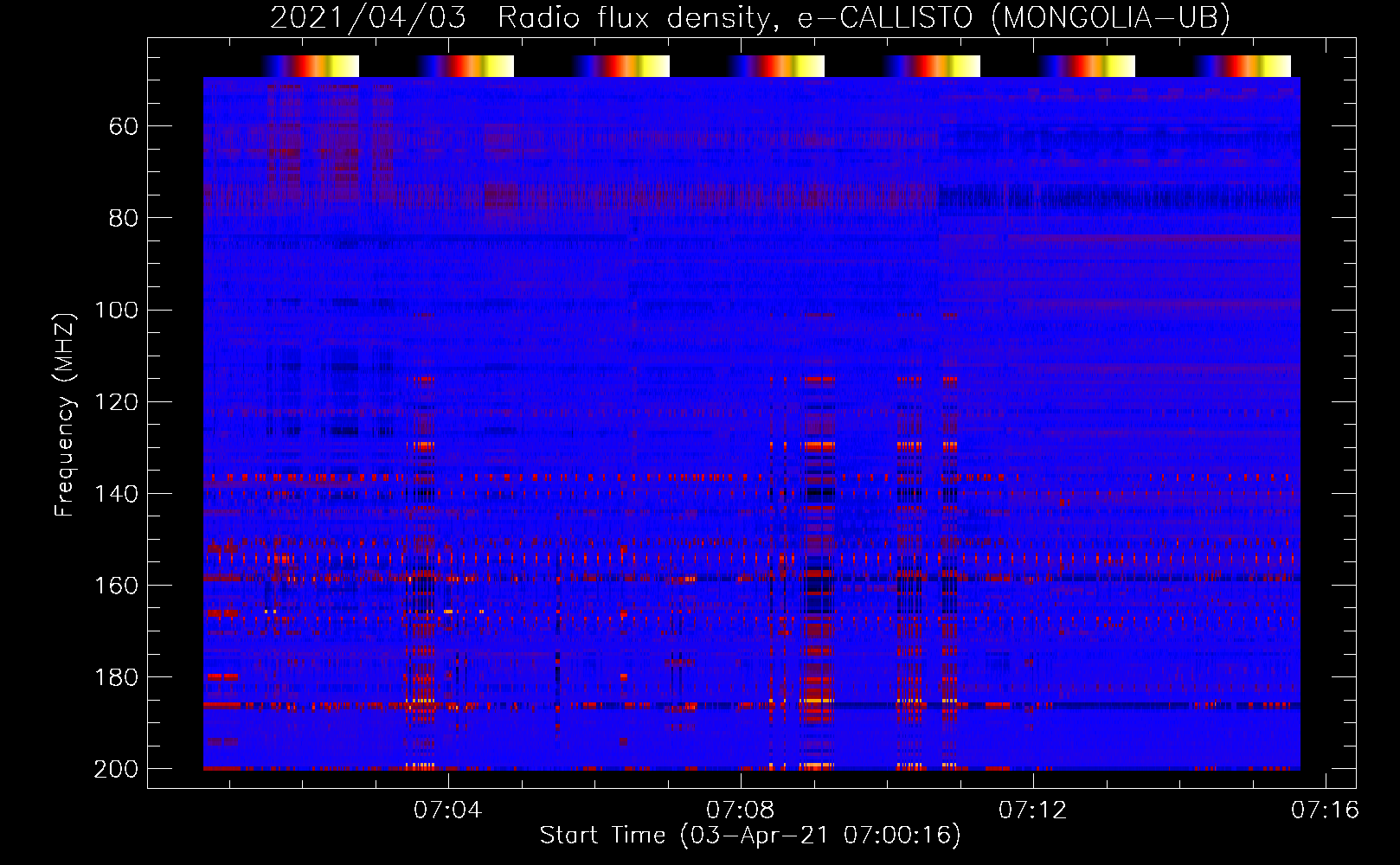Click the plot title 'Radio flux density, e-CALLISTO (MONGOLIA-UB)'
Image resolution: width=1400 pixels, height=865 pixels.
pyautogui.click(x=864, y=17)
